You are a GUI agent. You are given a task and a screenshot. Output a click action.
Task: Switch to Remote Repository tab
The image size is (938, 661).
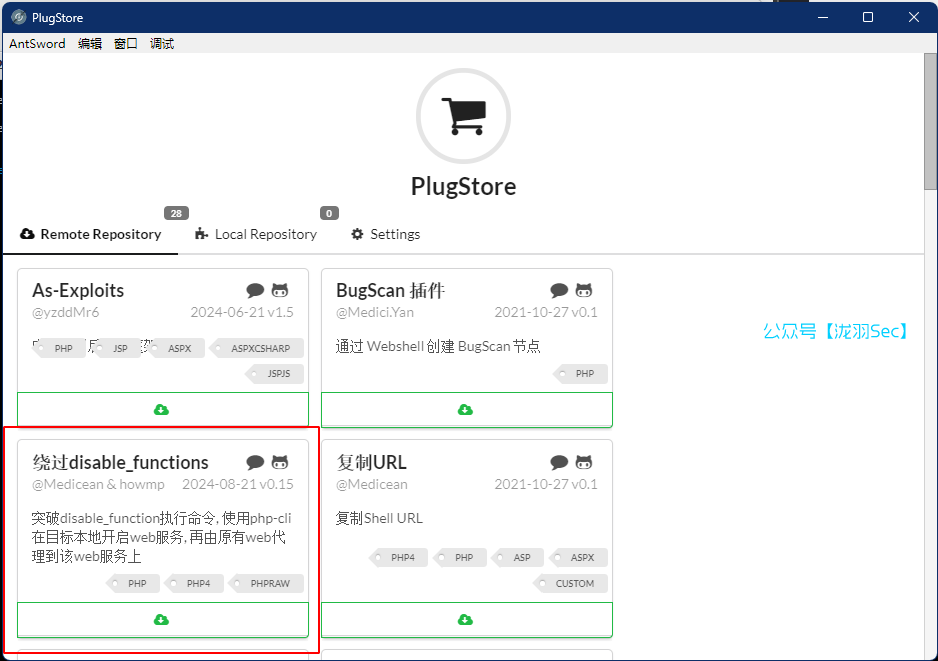click(91, 234)
